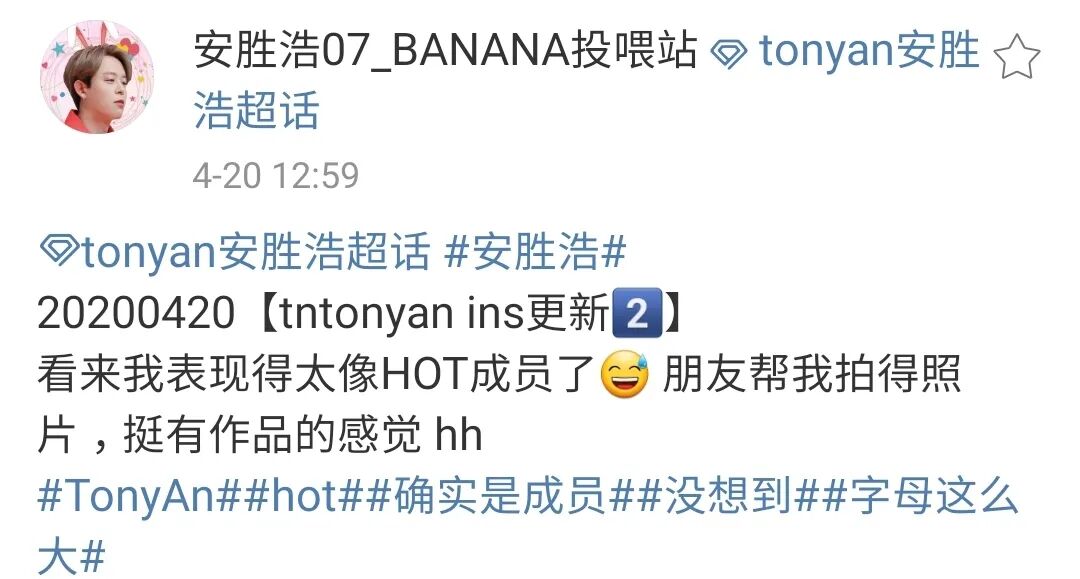Open the poster's profile avatar

tap(98, 77)
